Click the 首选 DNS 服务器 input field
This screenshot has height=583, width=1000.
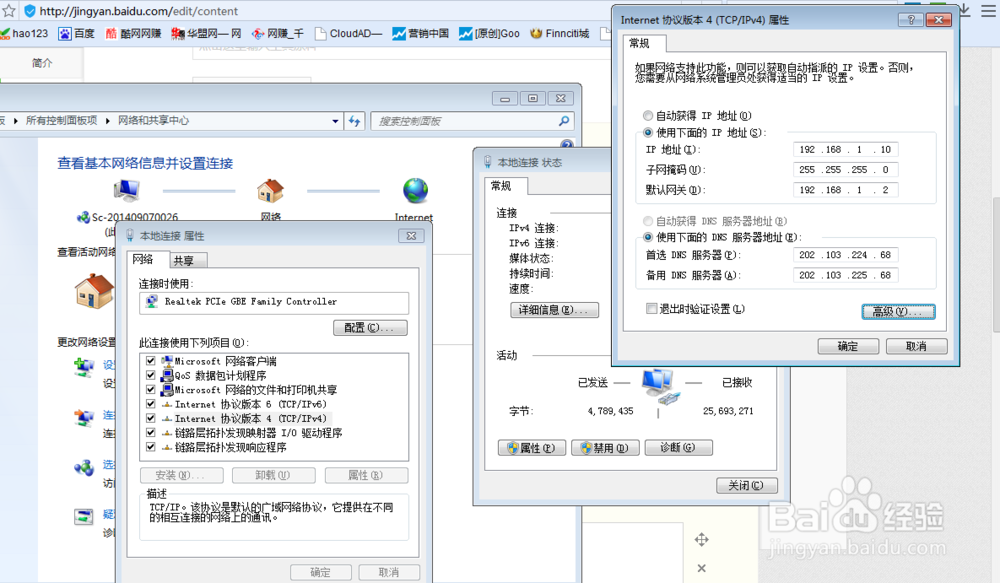point(845,254)
